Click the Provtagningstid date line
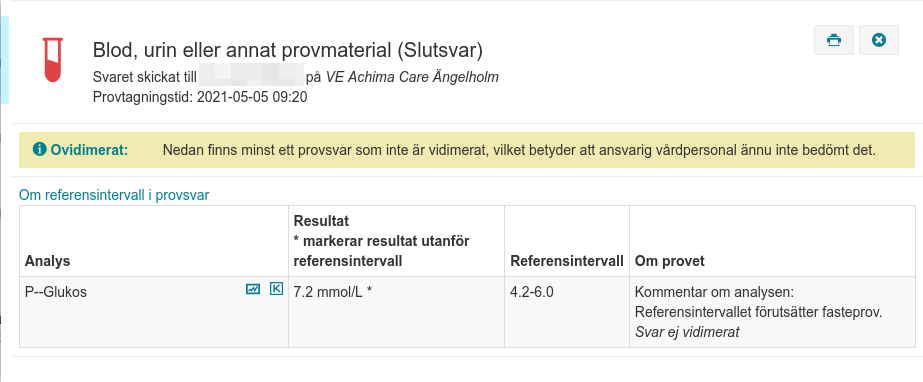Viewport: 923px width, 382px height. coord(200,97)
